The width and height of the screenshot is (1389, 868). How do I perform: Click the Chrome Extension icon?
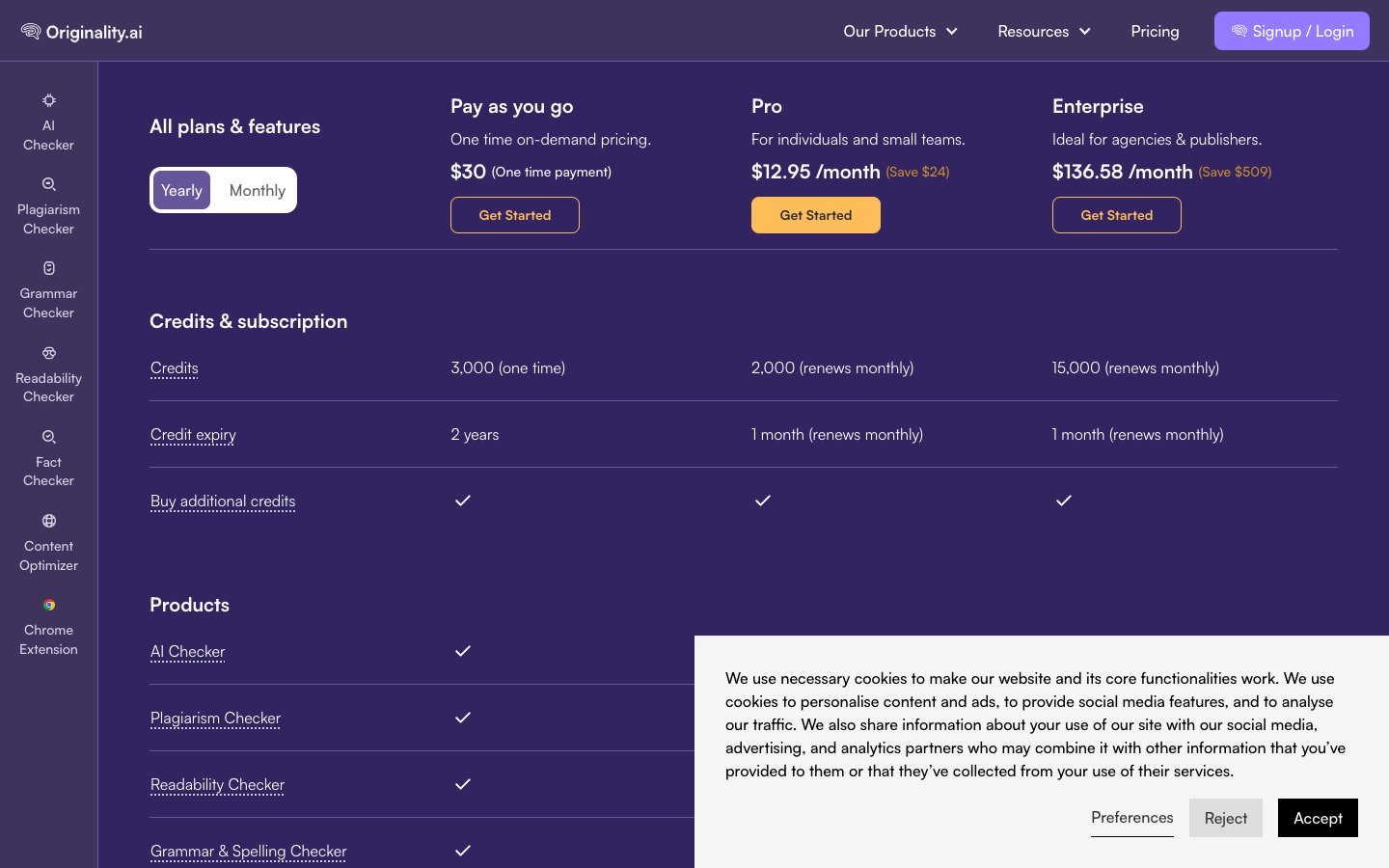[x=48, y=606]
